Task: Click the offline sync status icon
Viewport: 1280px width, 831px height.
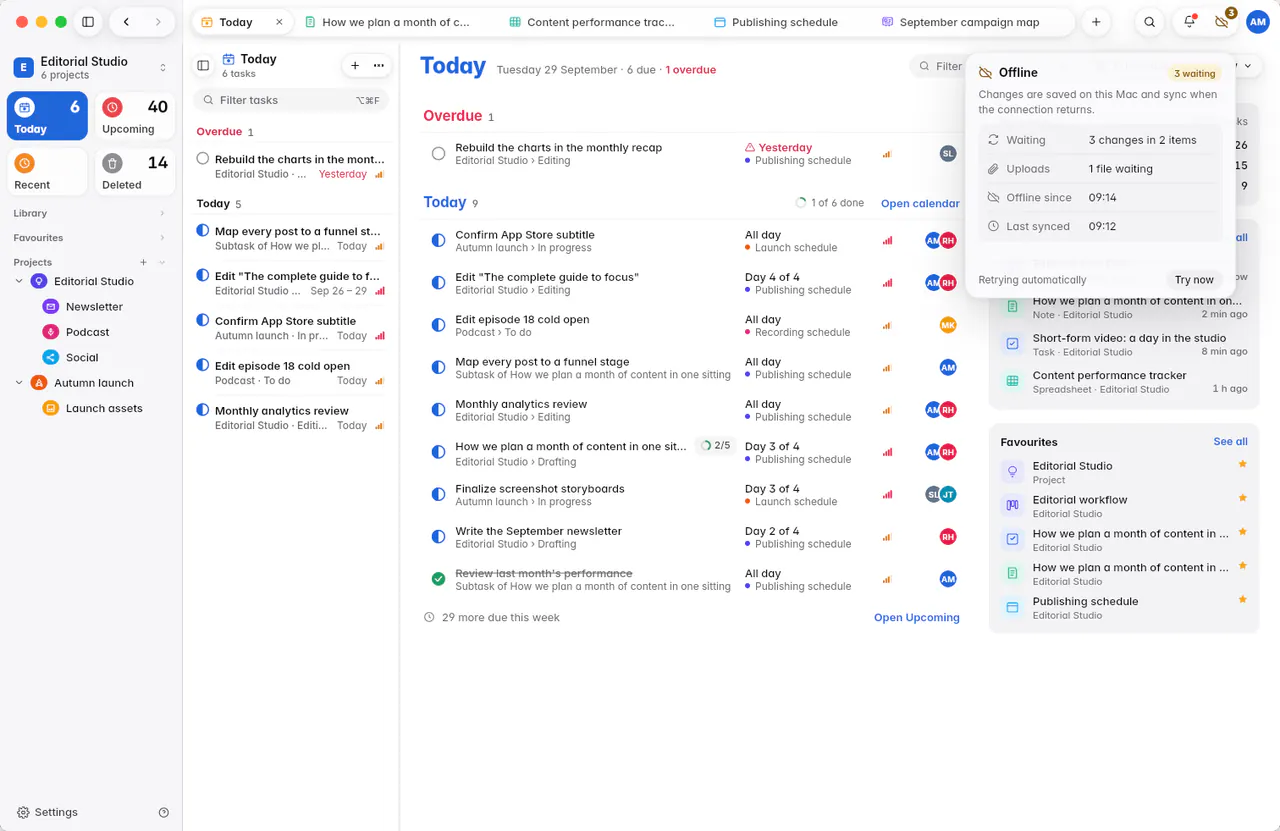Action: pos(1222,22)
